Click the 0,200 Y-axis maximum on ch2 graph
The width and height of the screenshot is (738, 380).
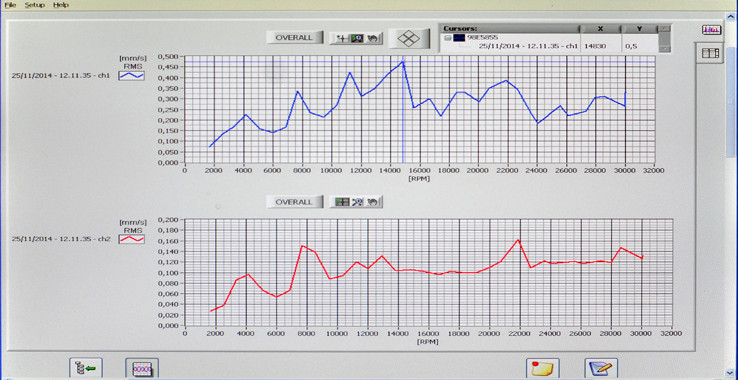[169, 219]
